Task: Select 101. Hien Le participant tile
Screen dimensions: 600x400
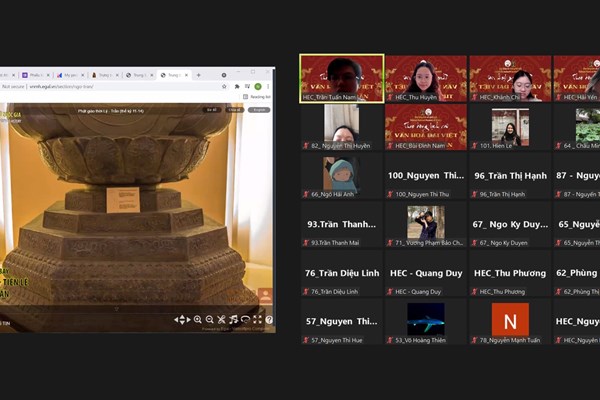Action: pos(510,127)
